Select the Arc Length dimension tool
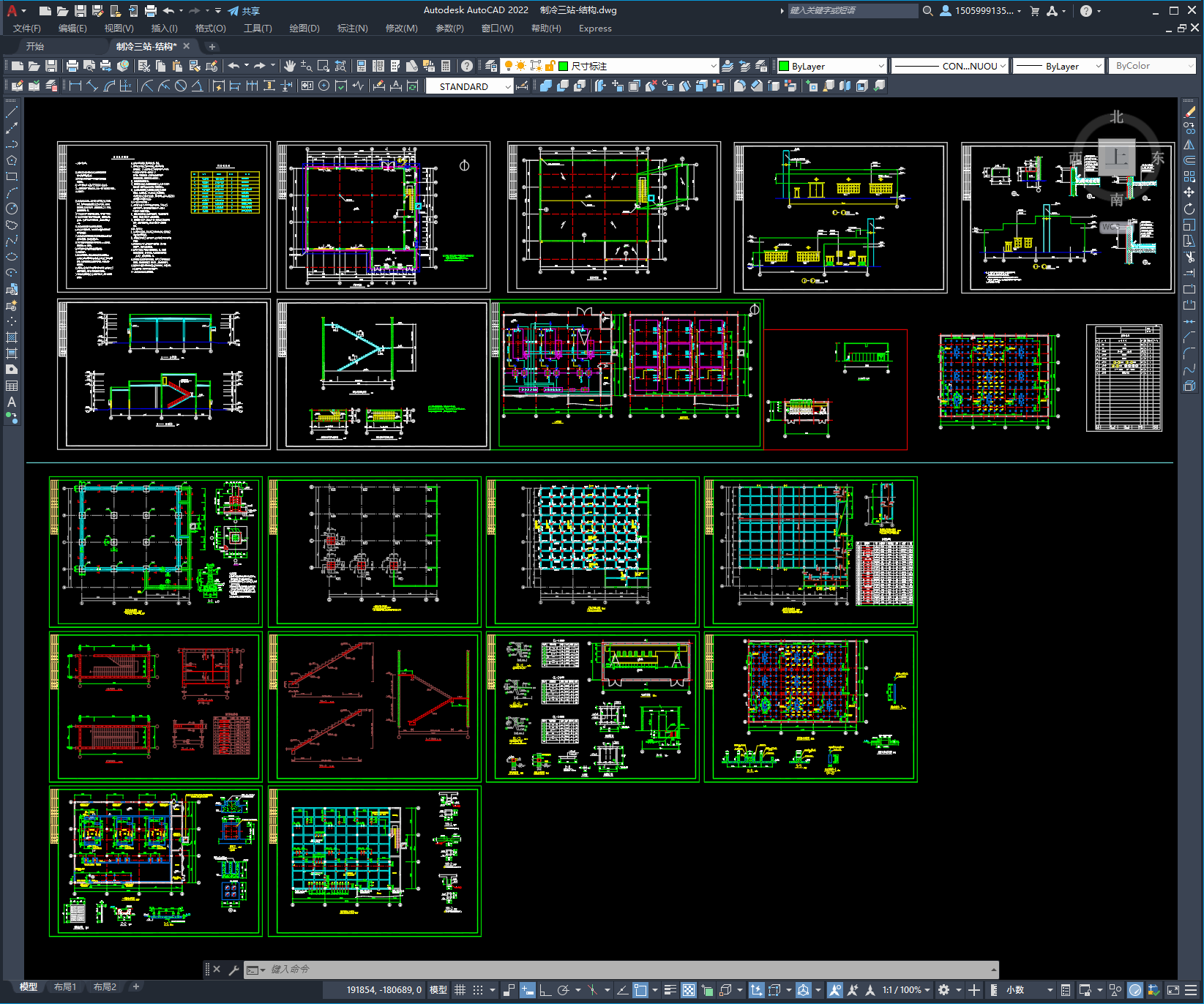Screen dimensions: 1204x1004 pyautogui.click(x=109, y=86)
